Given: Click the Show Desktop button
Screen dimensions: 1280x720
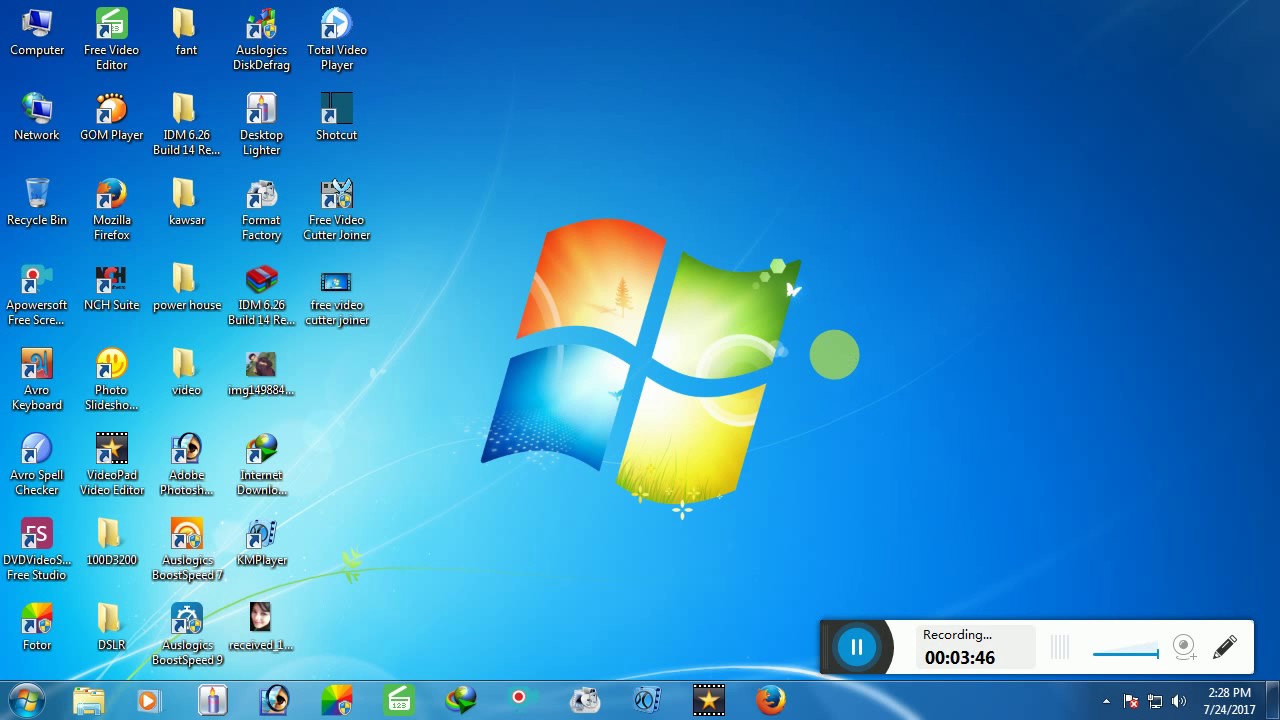Looking at the screenshot, I should tap(1272, 700).
